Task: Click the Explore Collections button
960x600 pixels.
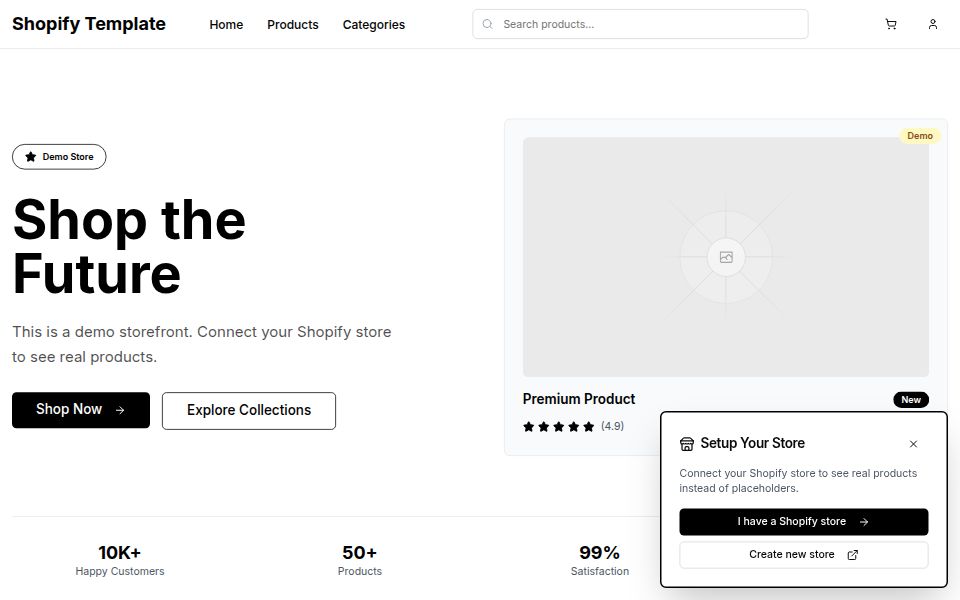Action: click(x=248, y=410)
